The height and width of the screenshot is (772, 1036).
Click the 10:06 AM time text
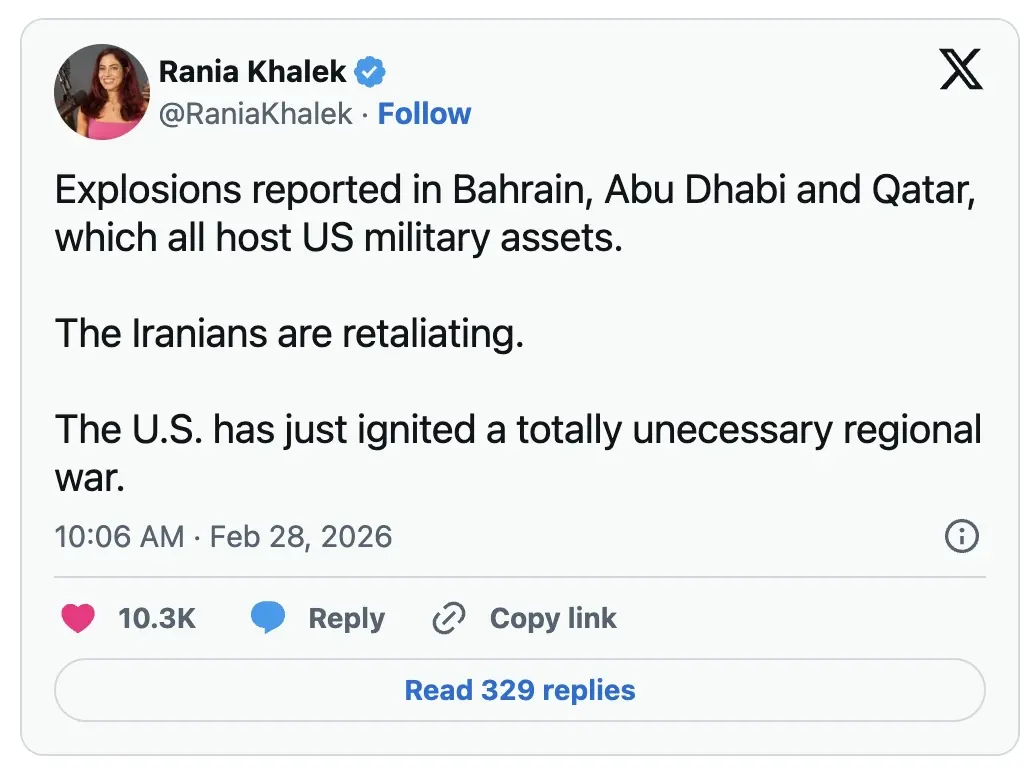pos(119,536)
